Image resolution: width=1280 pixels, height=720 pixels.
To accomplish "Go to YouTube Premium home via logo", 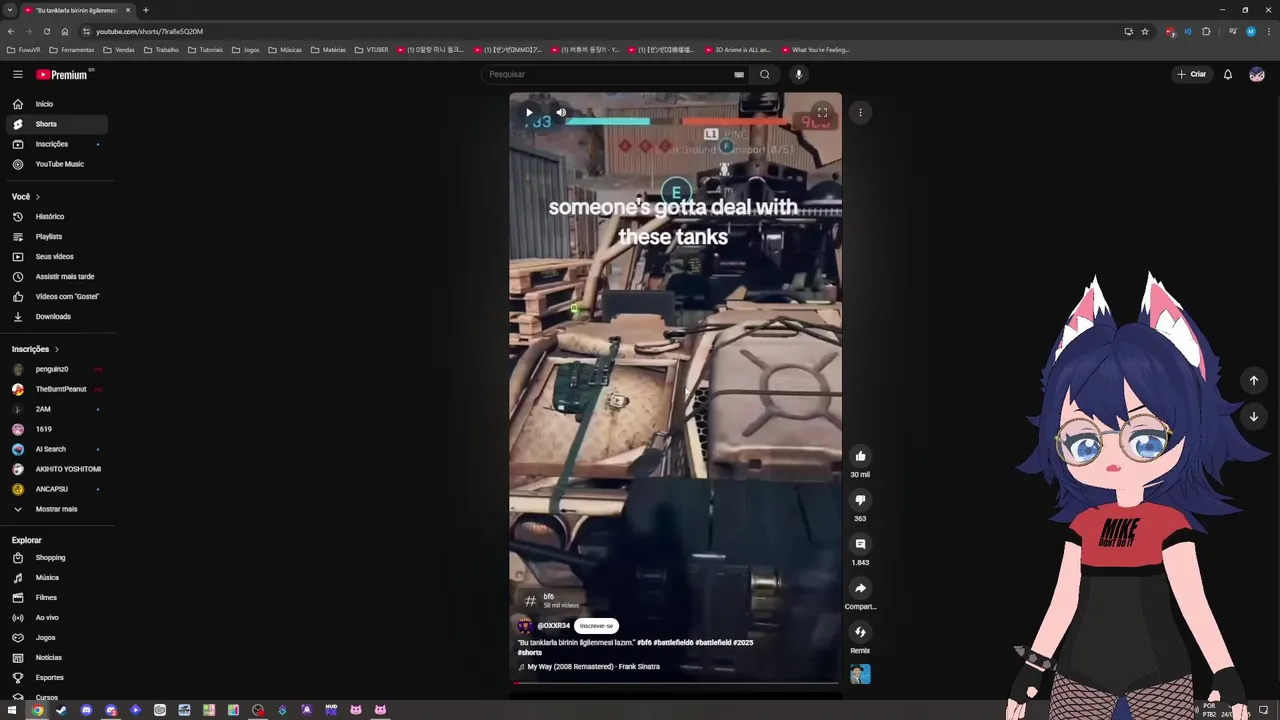I will pyautogui.click(x=62, y=74).
